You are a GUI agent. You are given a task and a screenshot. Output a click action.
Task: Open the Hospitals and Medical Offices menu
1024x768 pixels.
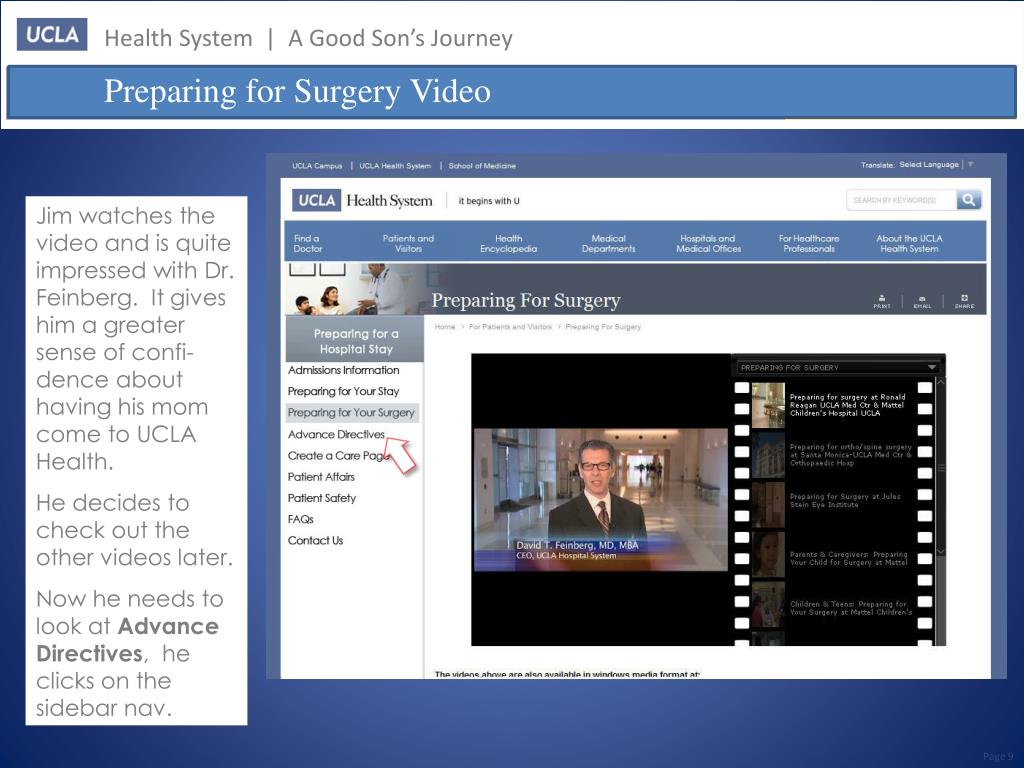709,244
